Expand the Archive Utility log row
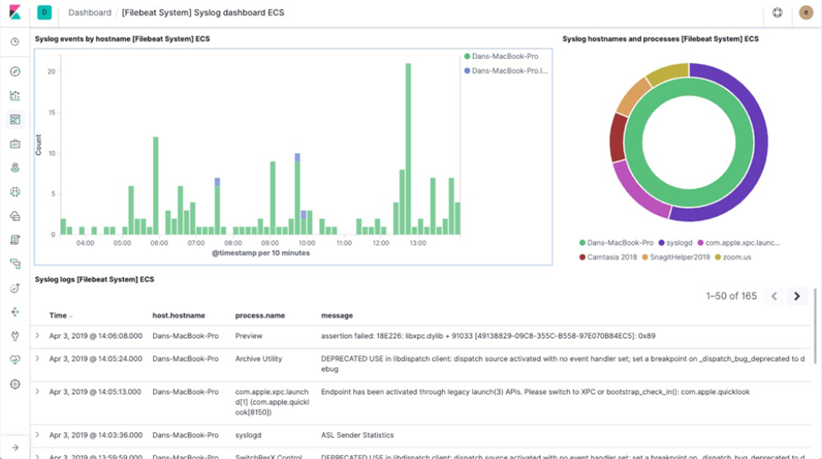The image size is (822, 459). point(37,359)
